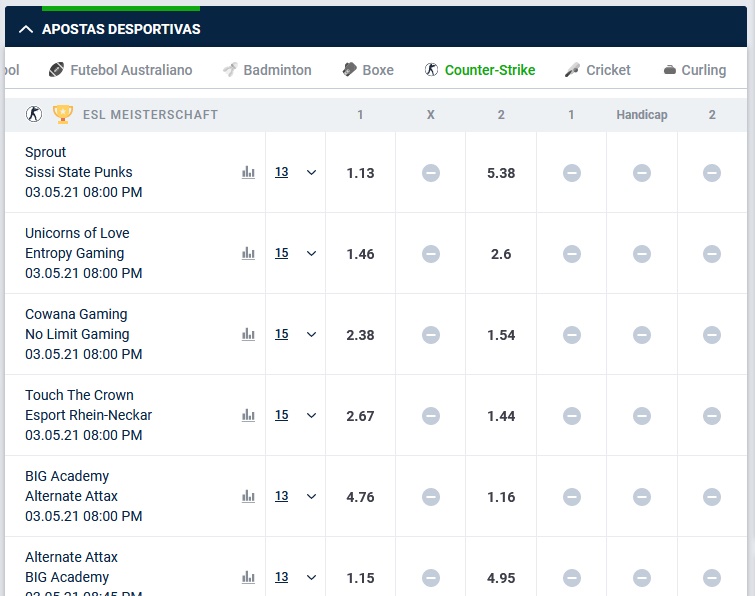Open the Esport Rhein-Neckar team name
755x596 pixels.
[x=89, y=415]
